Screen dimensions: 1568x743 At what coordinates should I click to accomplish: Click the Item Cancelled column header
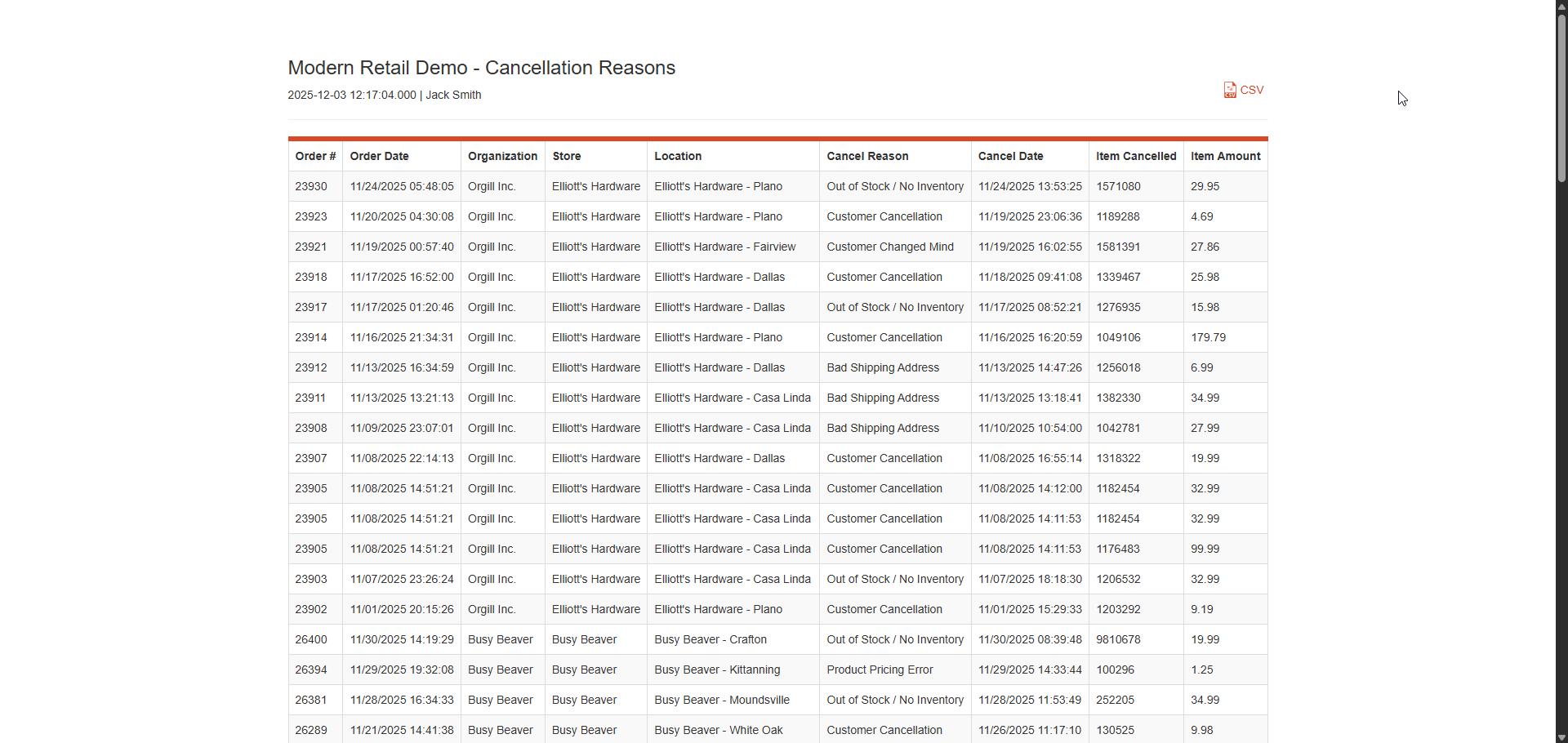pyautogui.click(x=1136, y=156)
